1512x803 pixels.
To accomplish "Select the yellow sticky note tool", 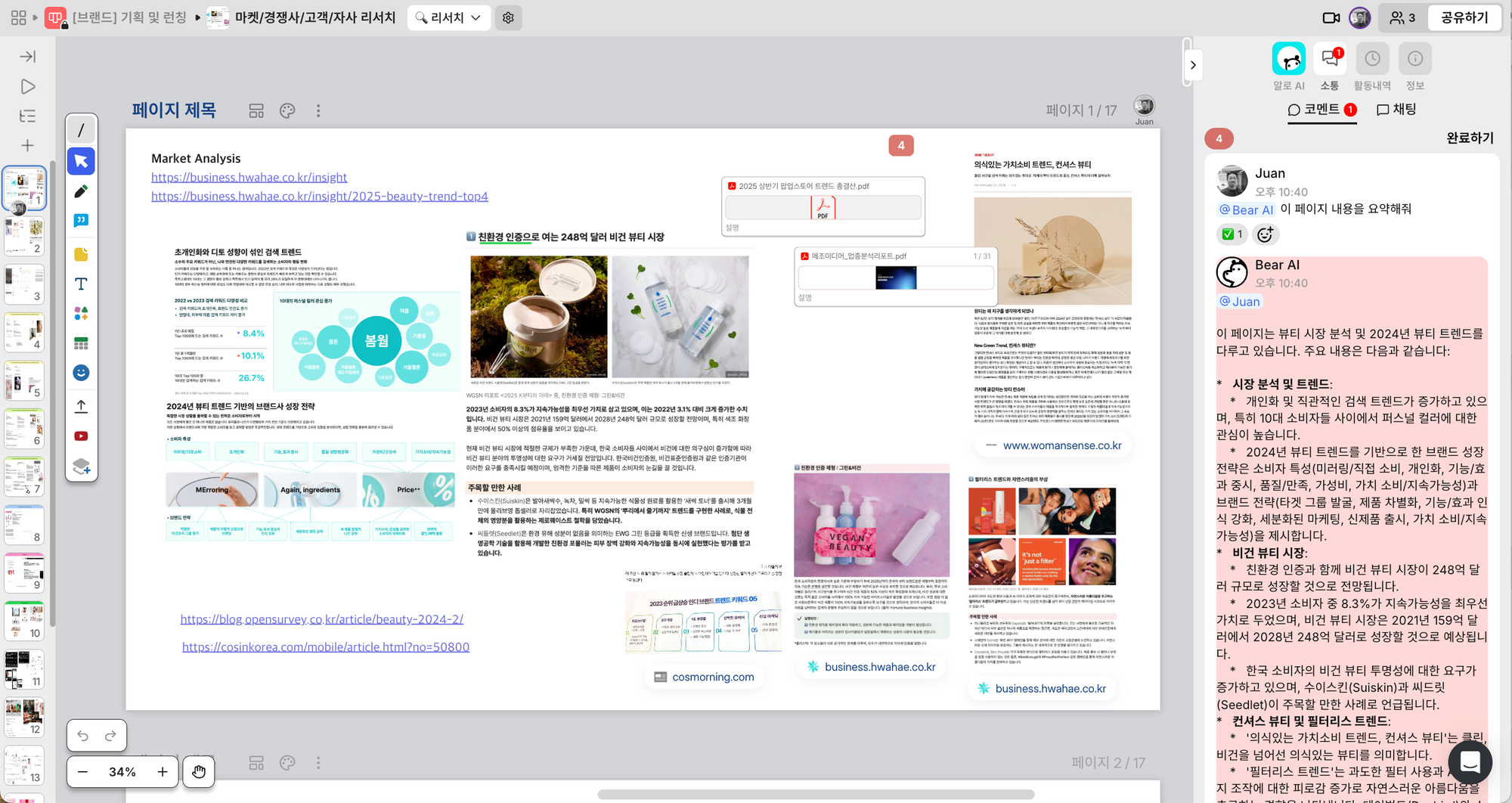I will 81,254.
